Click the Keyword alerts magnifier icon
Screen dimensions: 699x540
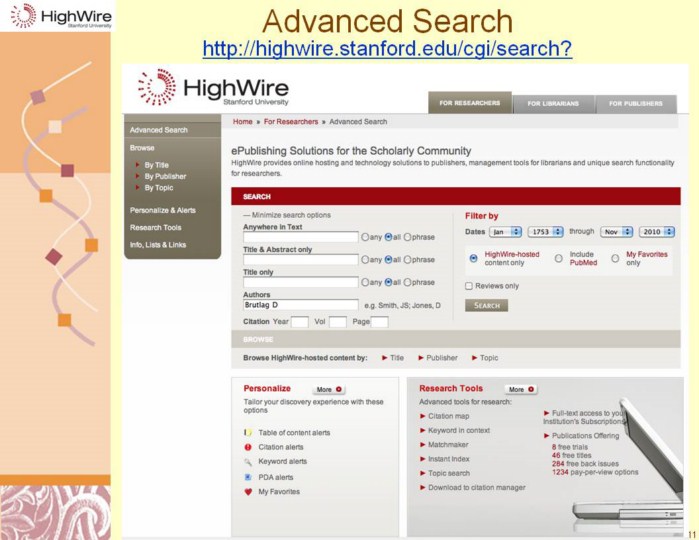click(248, 462)
